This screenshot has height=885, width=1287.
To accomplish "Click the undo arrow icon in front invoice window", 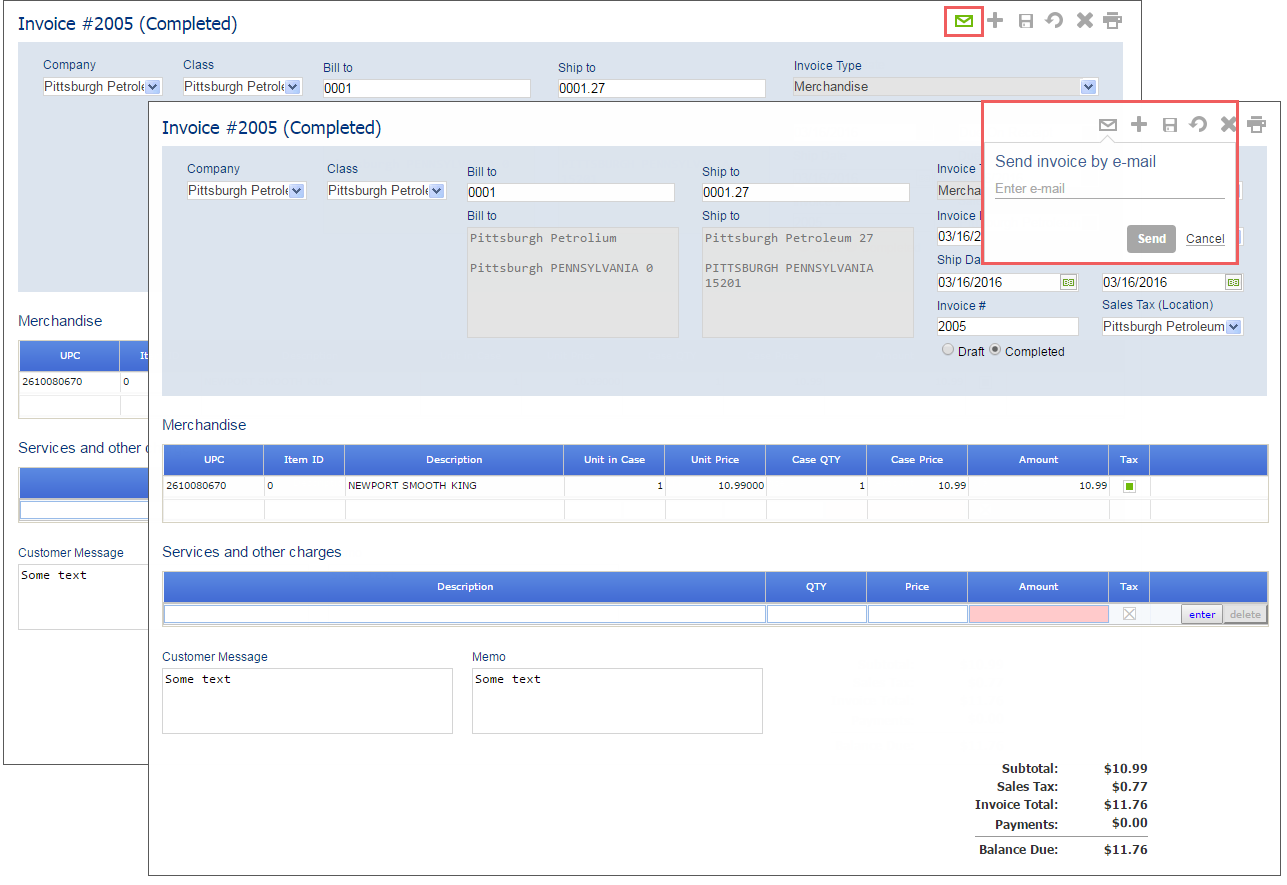I will [1198, 125].
